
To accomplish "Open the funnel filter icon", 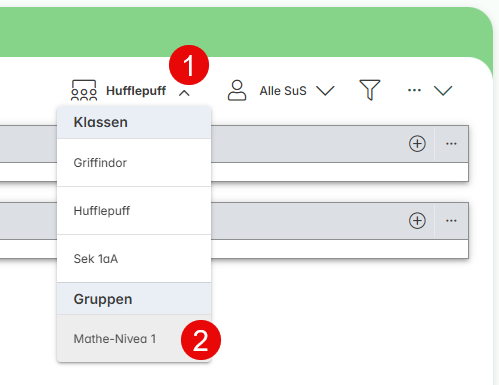I will (370, 90).
